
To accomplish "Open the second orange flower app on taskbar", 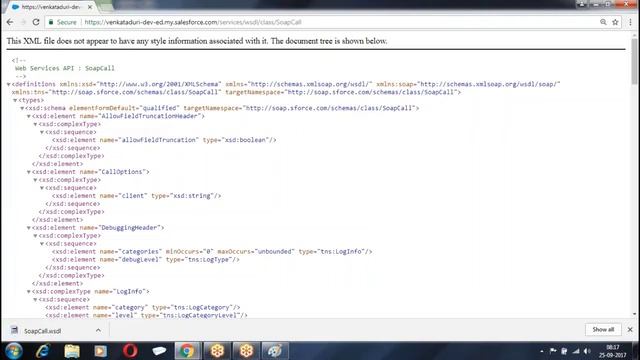I will 246,351.
